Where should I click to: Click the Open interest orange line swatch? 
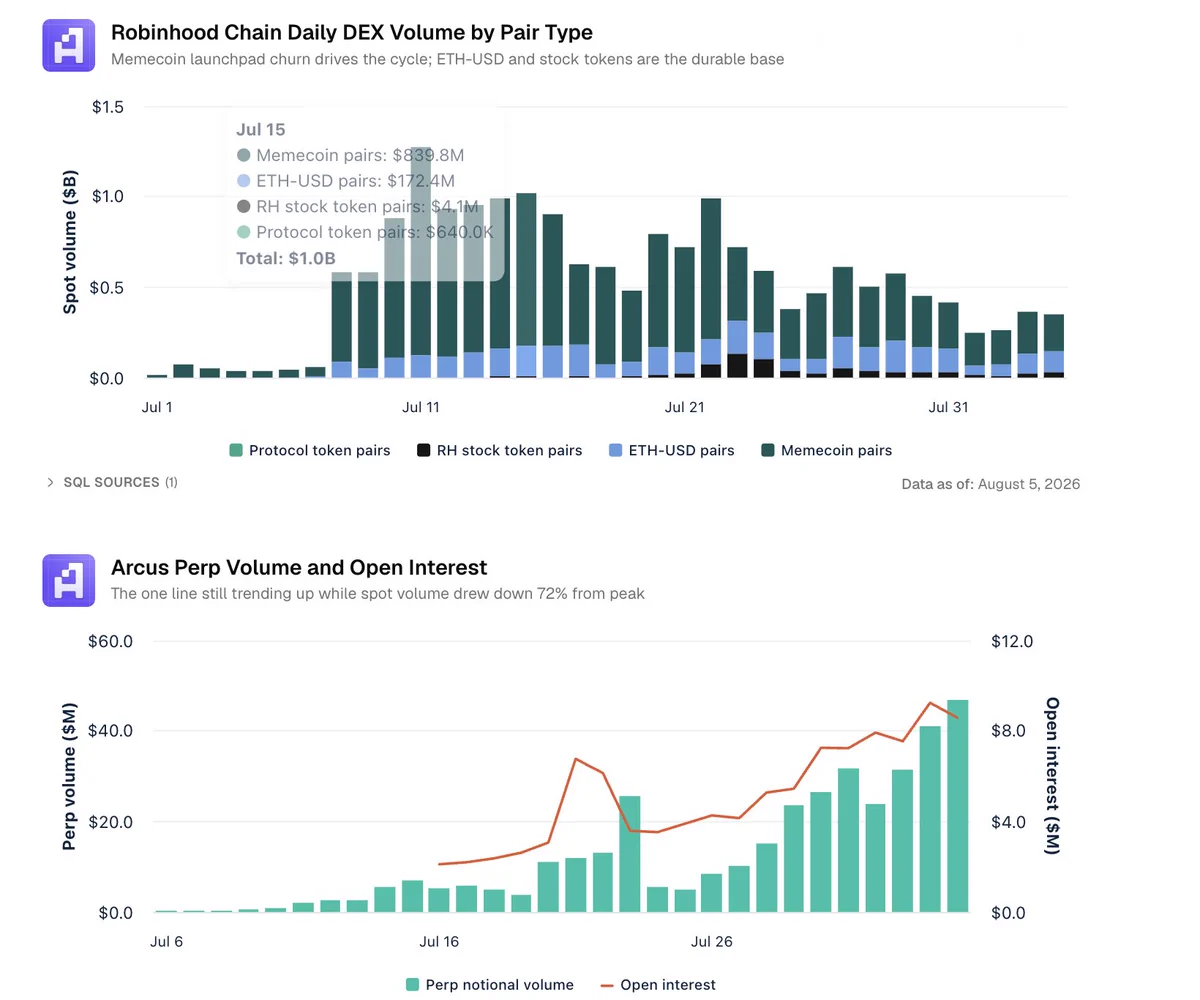click(x=607, y=985)
